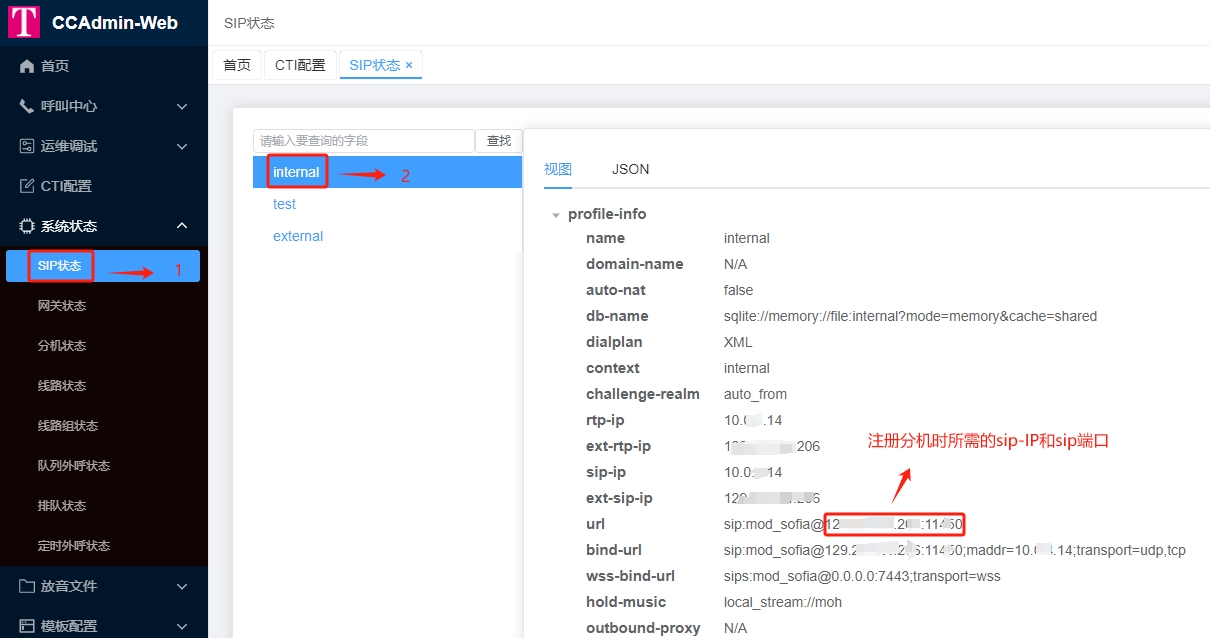Collapse the profile-info tree node
The width and height of the screenshot is (1210, 638).
[556, 215]
